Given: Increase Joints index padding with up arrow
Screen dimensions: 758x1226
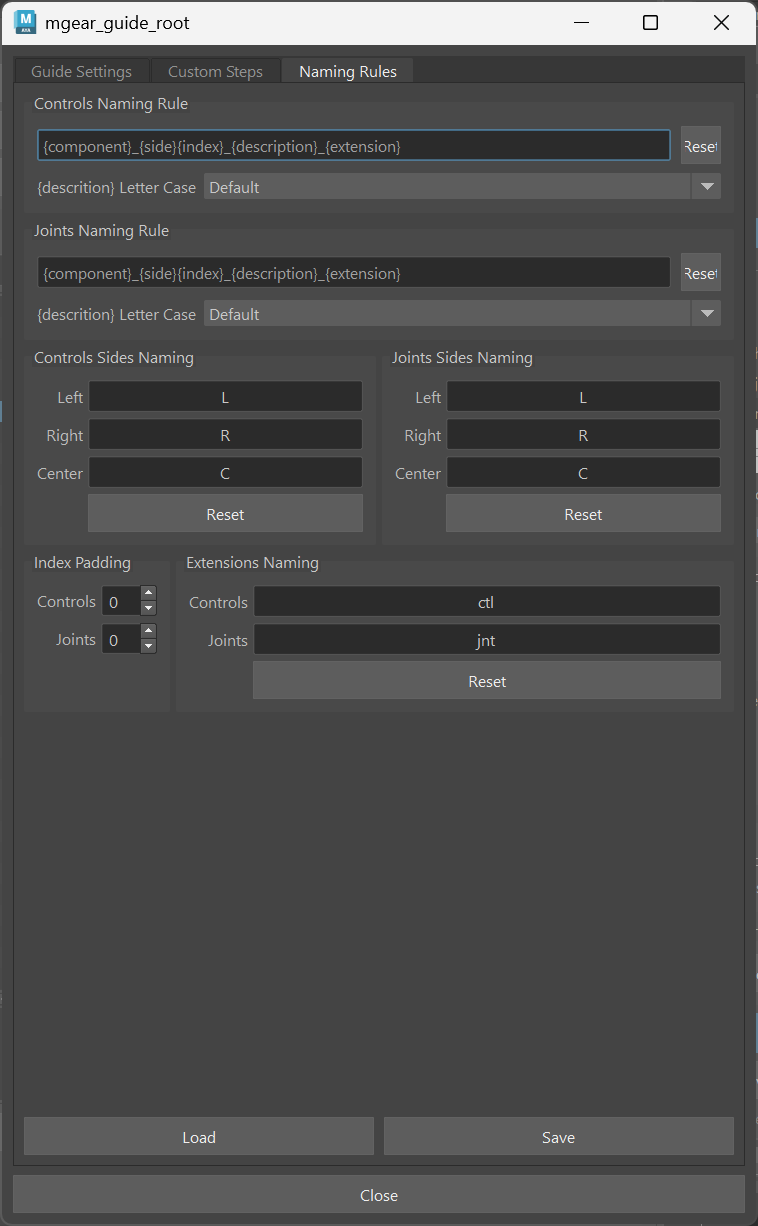Looking at the screenshot, I should 148,632.
